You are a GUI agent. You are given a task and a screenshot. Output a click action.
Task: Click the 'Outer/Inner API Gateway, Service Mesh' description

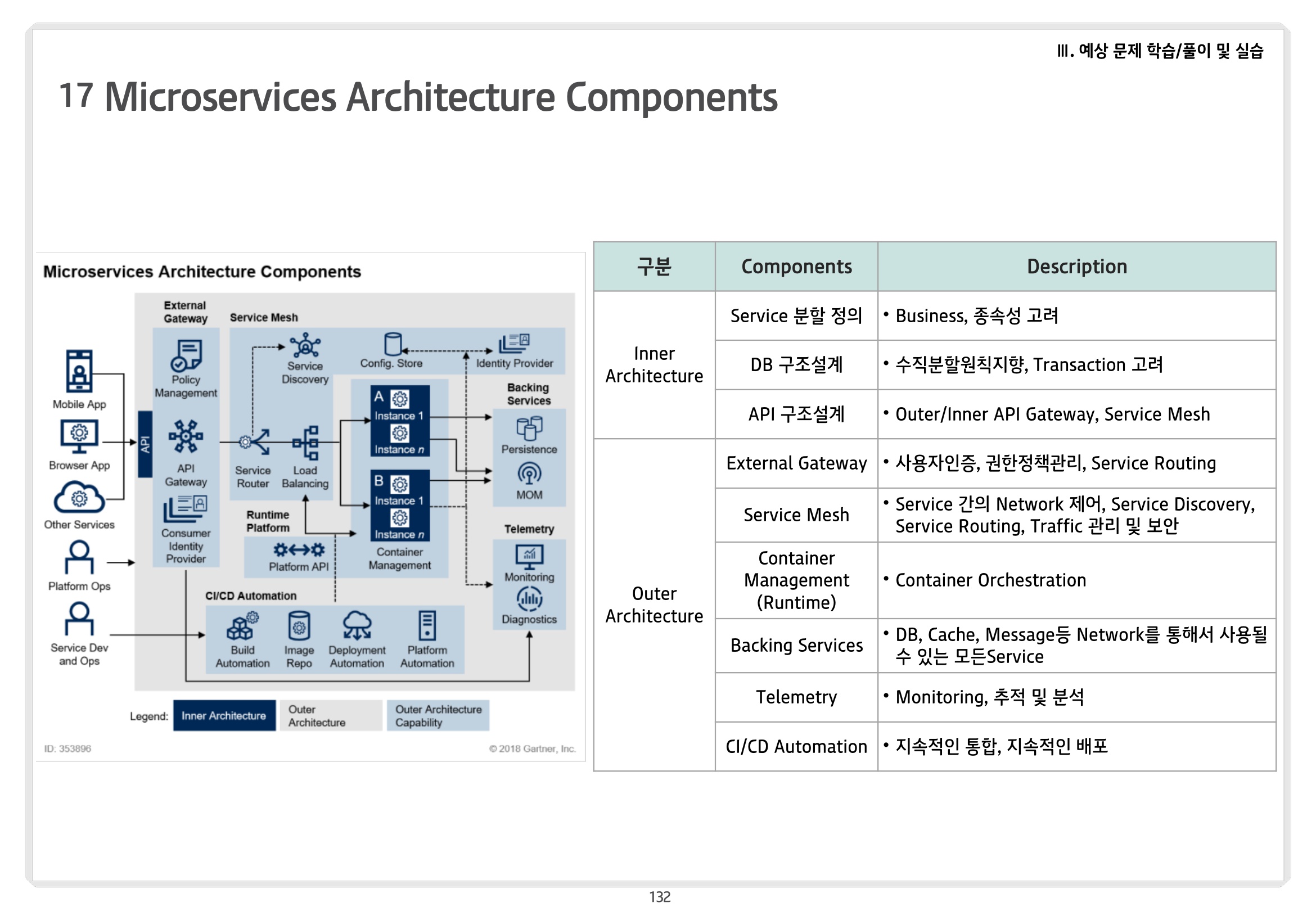[1052, 414]
